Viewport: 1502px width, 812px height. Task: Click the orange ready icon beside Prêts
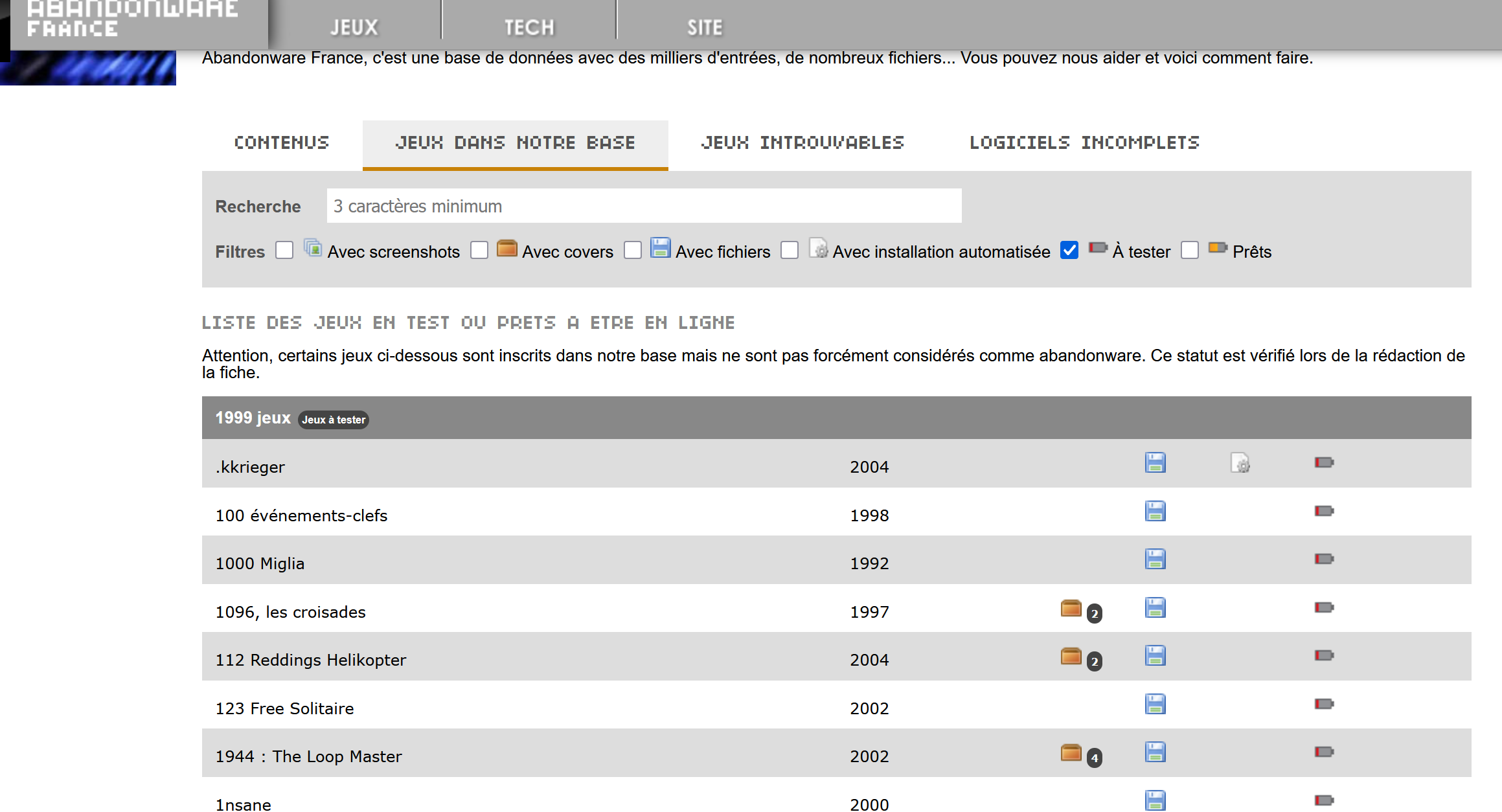point(1218,247)
